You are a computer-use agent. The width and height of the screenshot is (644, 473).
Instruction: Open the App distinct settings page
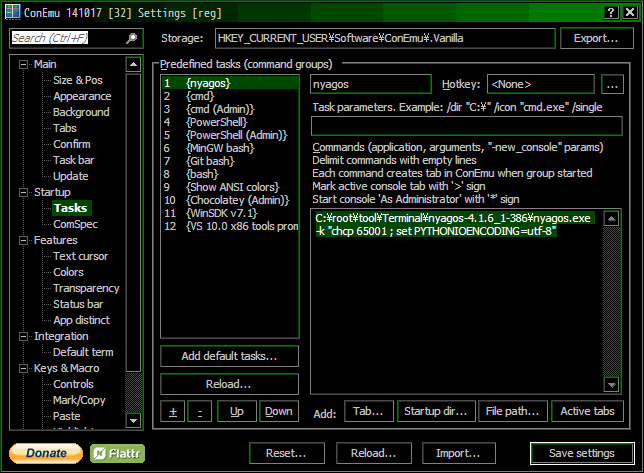[81, 320]
